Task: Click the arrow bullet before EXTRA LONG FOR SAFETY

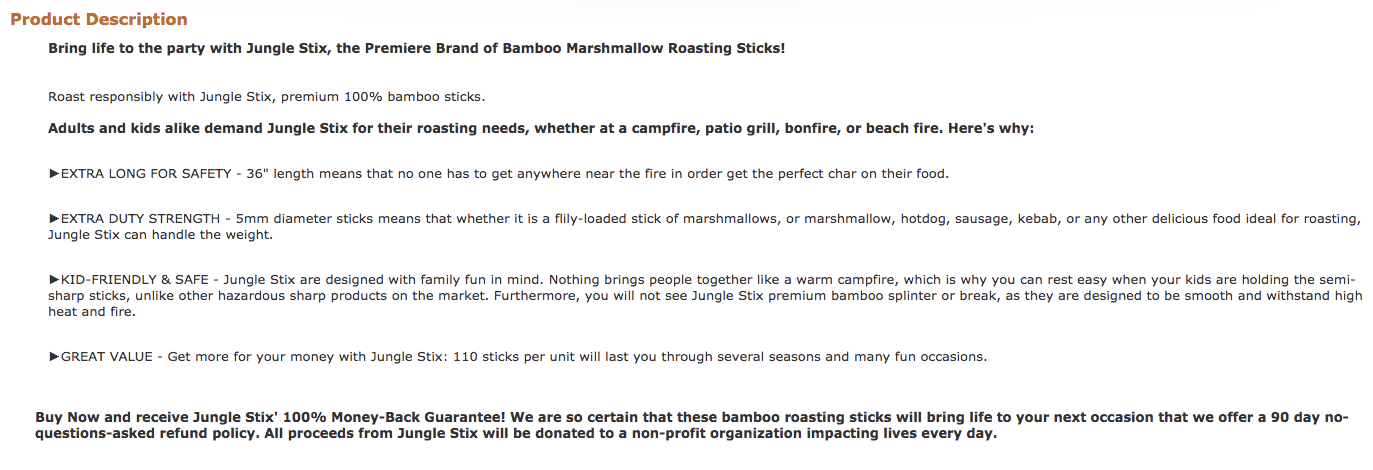Action: [54, 173]
